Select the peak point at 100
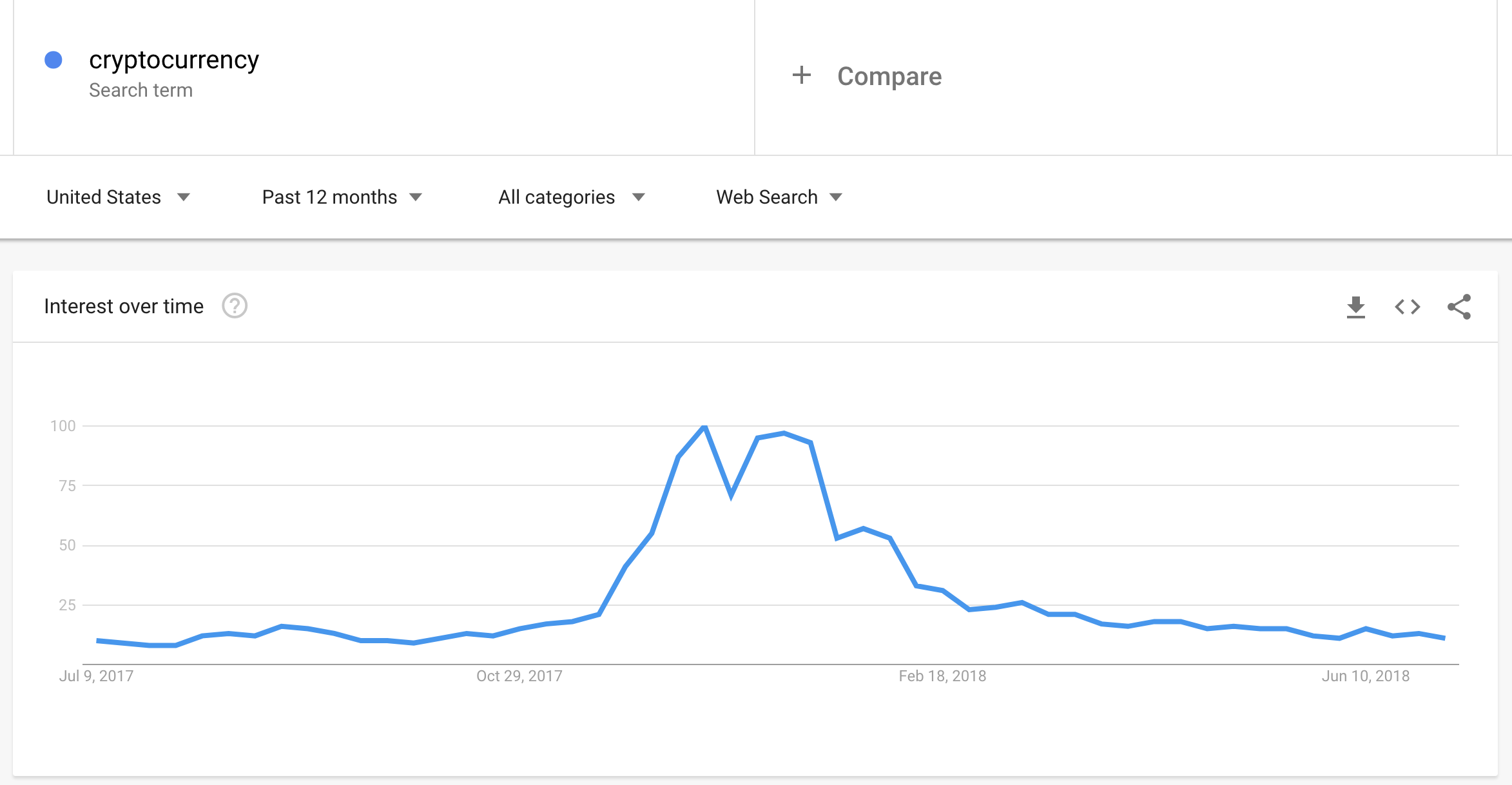Image resolution: width=1512 pixels, height=785 pixels. [x=704, y=426]
